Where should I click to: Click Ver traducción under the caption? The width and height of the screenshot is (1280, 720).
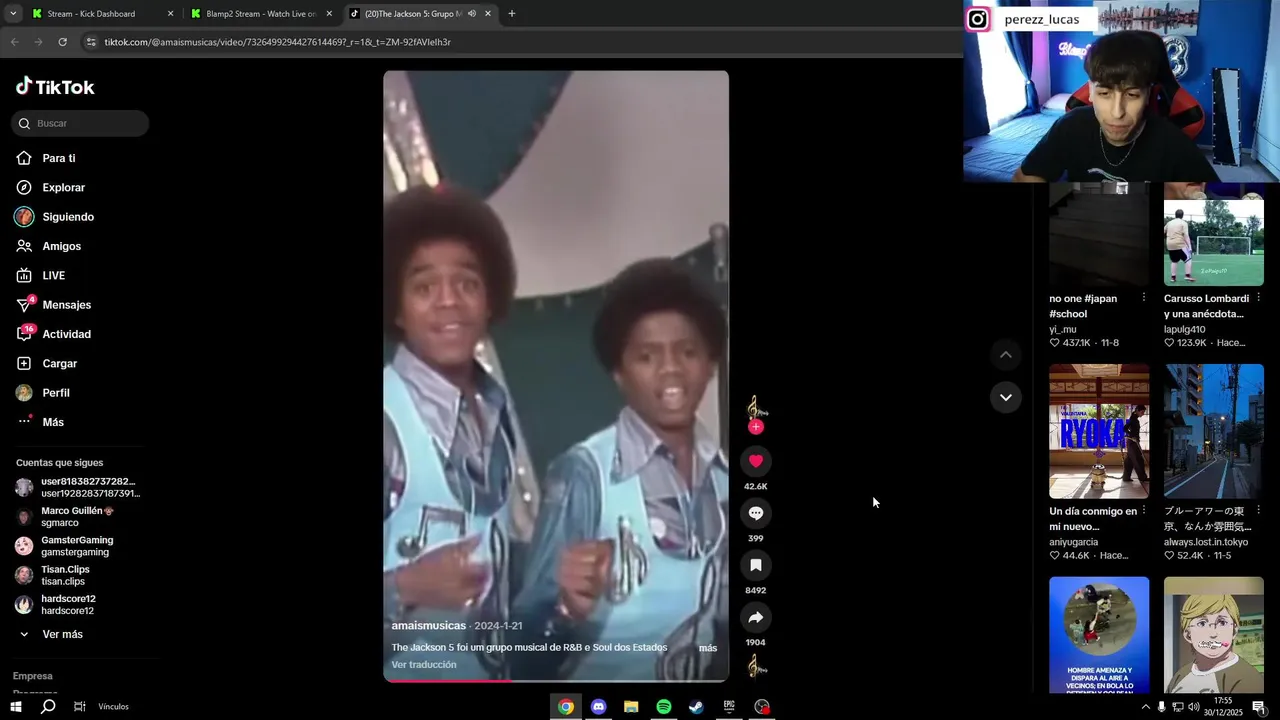click(424, 665)
